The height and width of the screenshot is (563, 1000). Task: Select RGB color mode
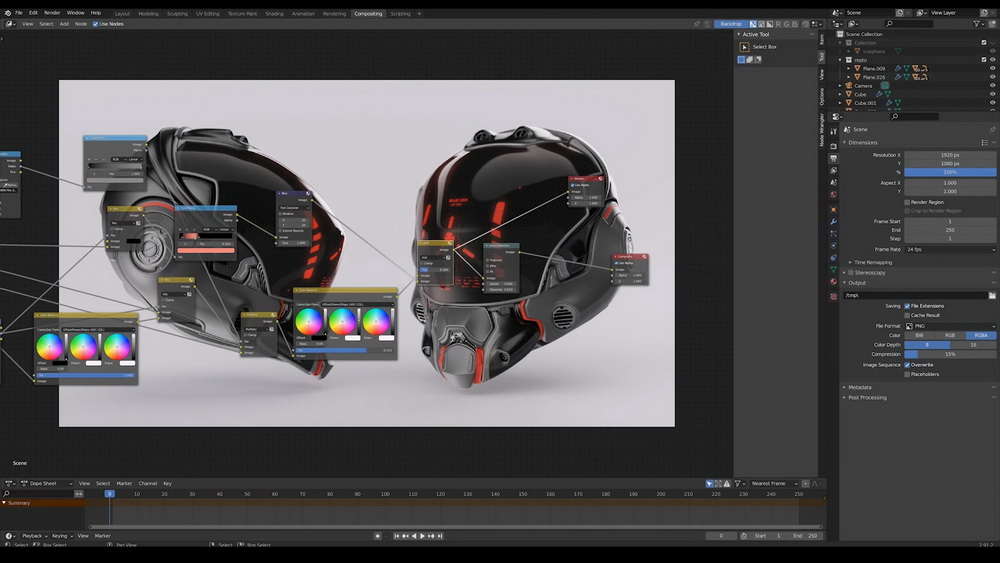click(950, 335)
